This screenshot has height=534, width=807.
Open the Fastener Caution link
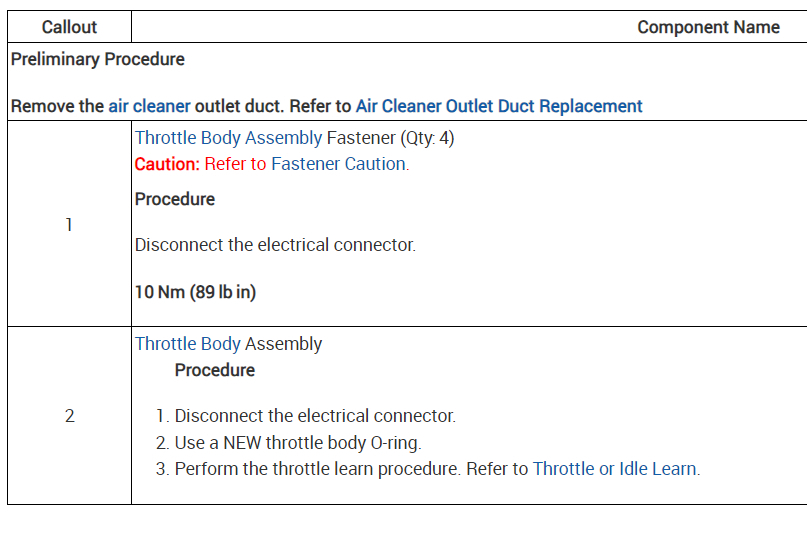tap(338, 164)
